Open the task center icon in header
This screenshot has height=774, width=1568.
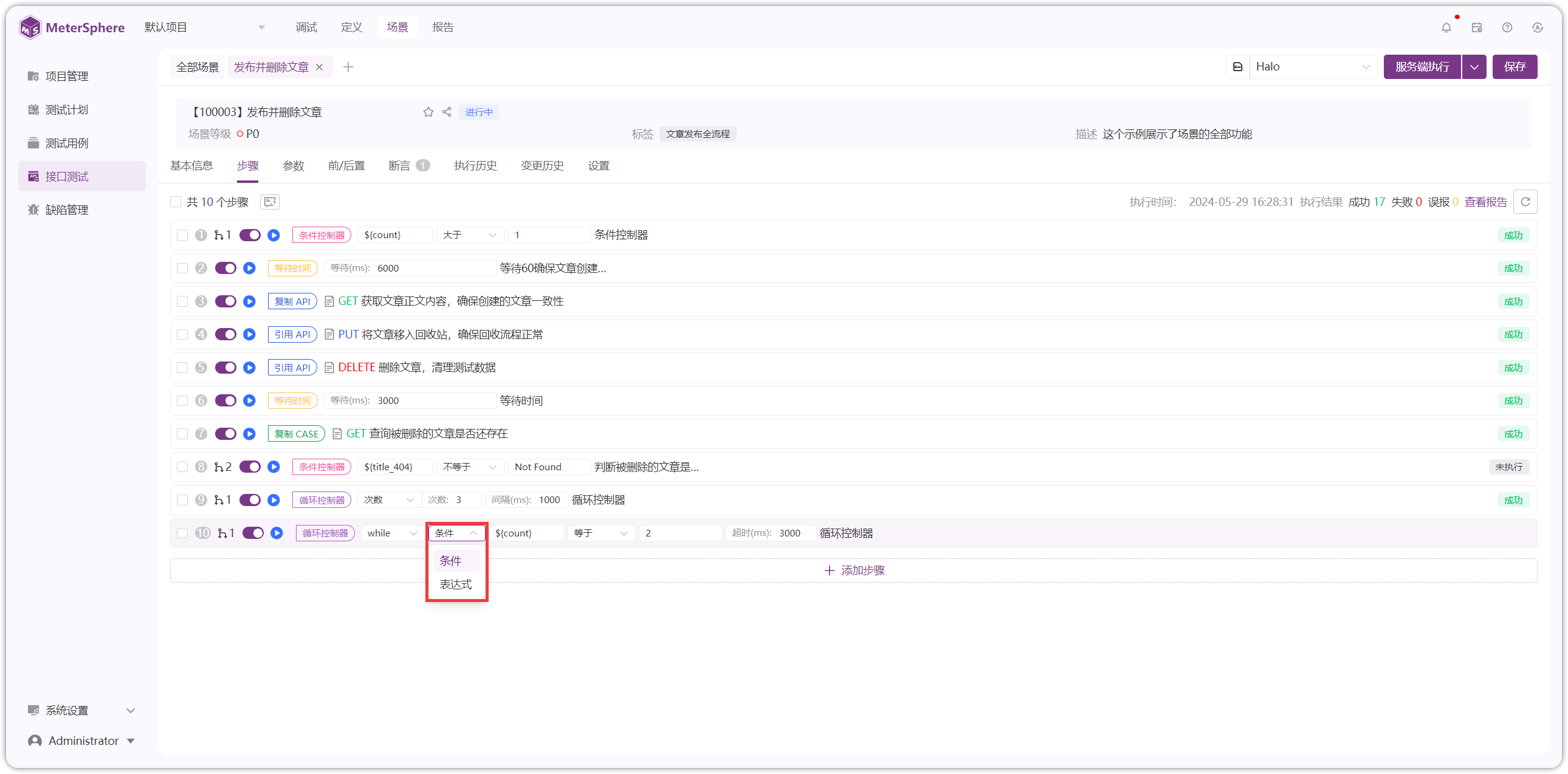tap(1477, 27)
